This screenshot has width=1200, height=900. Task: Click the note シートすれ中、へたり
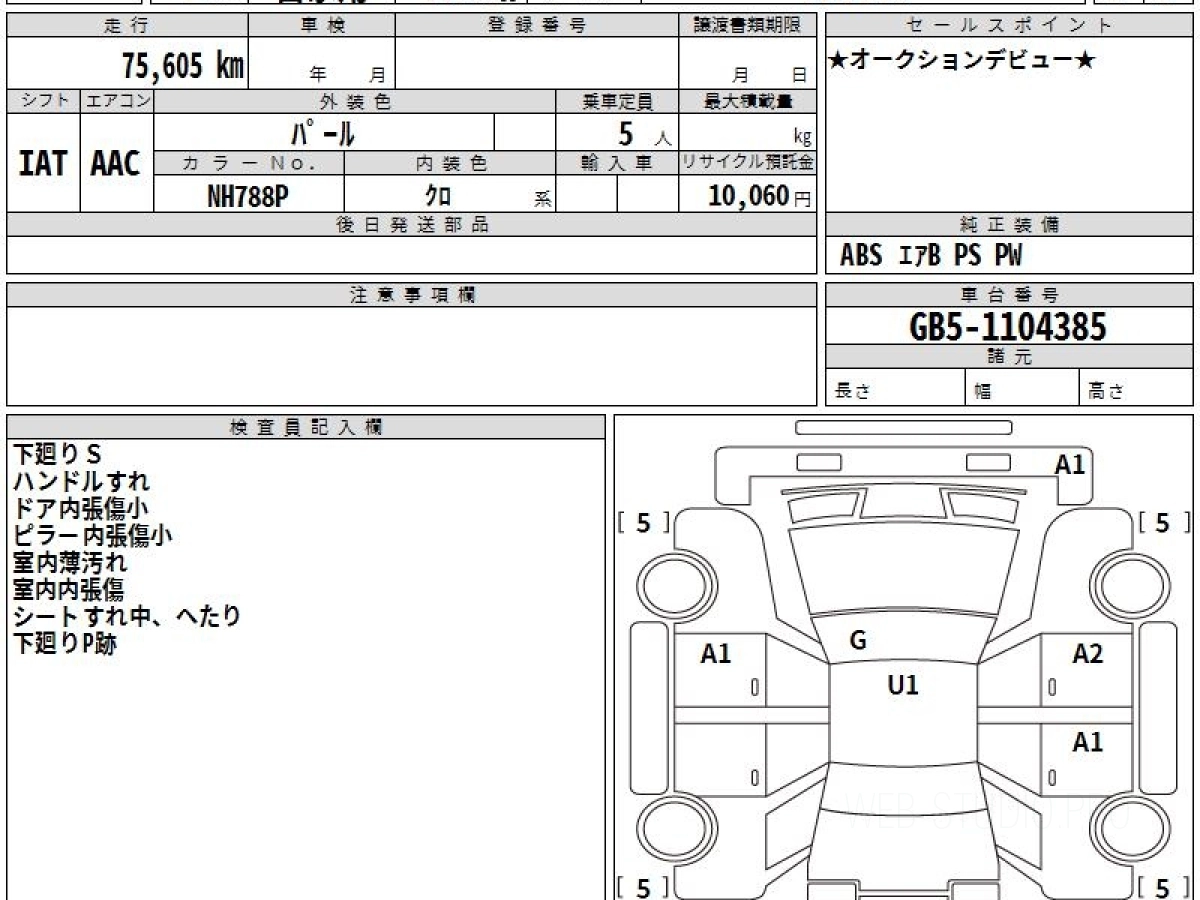point(127,616)
